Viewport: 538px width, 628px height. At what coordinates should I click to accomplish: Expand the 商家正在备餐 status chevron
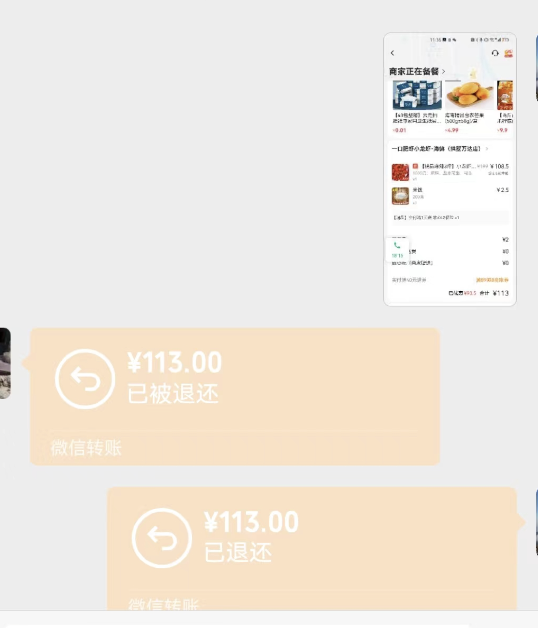[x=443, y=72]
